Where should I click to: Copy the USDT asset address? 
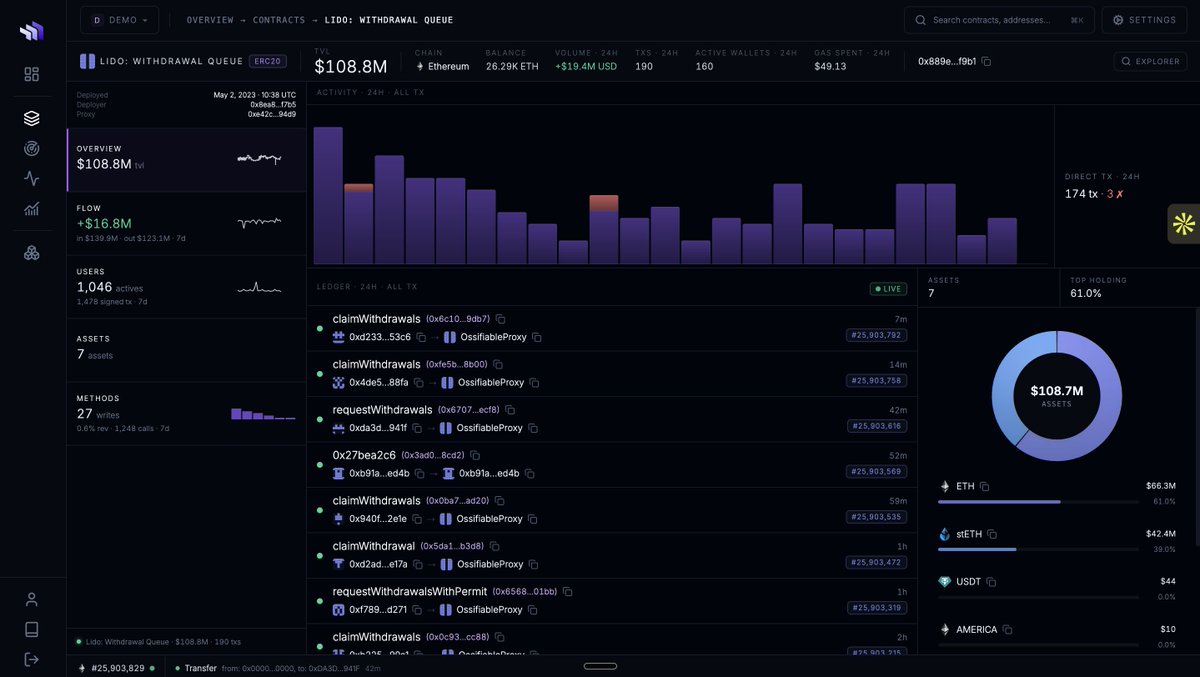pos(991,582)
